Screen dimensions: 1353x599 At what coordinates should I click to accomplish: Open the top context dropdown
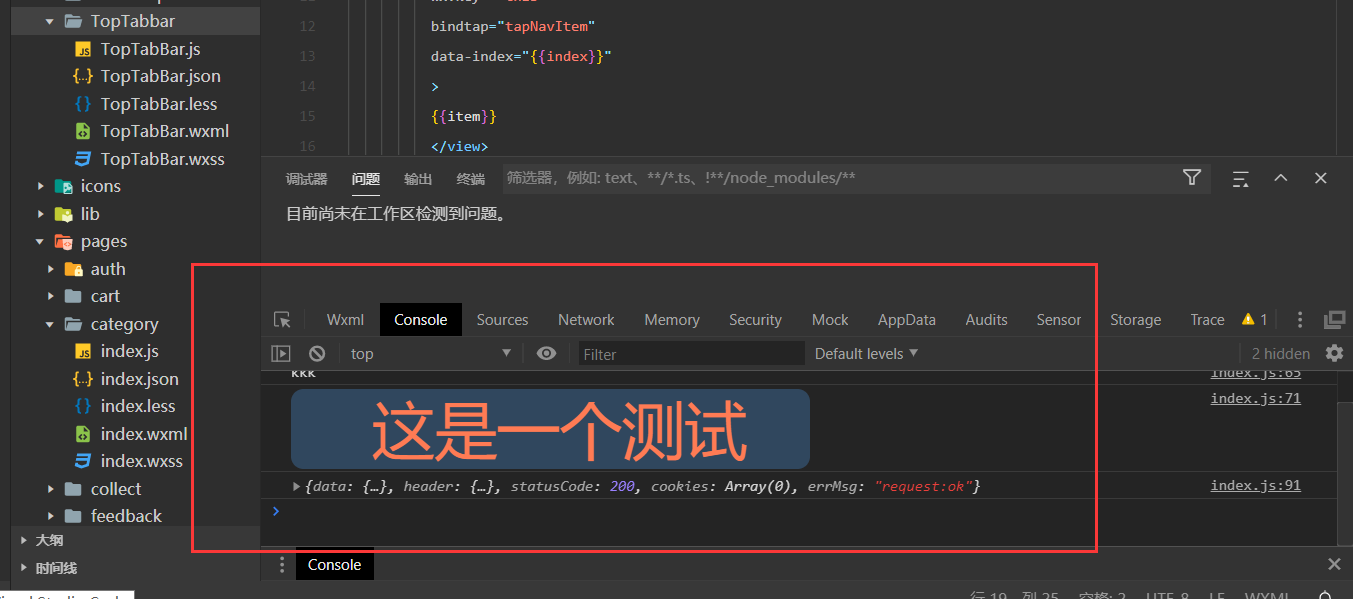(x=430, y=353)
